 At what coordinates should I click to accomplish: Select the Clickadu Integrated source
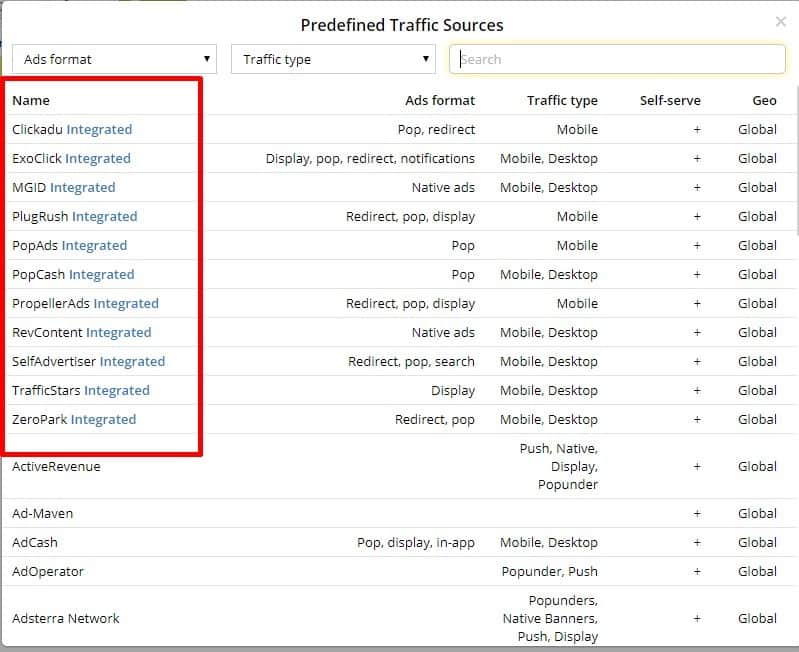[72, 129]
